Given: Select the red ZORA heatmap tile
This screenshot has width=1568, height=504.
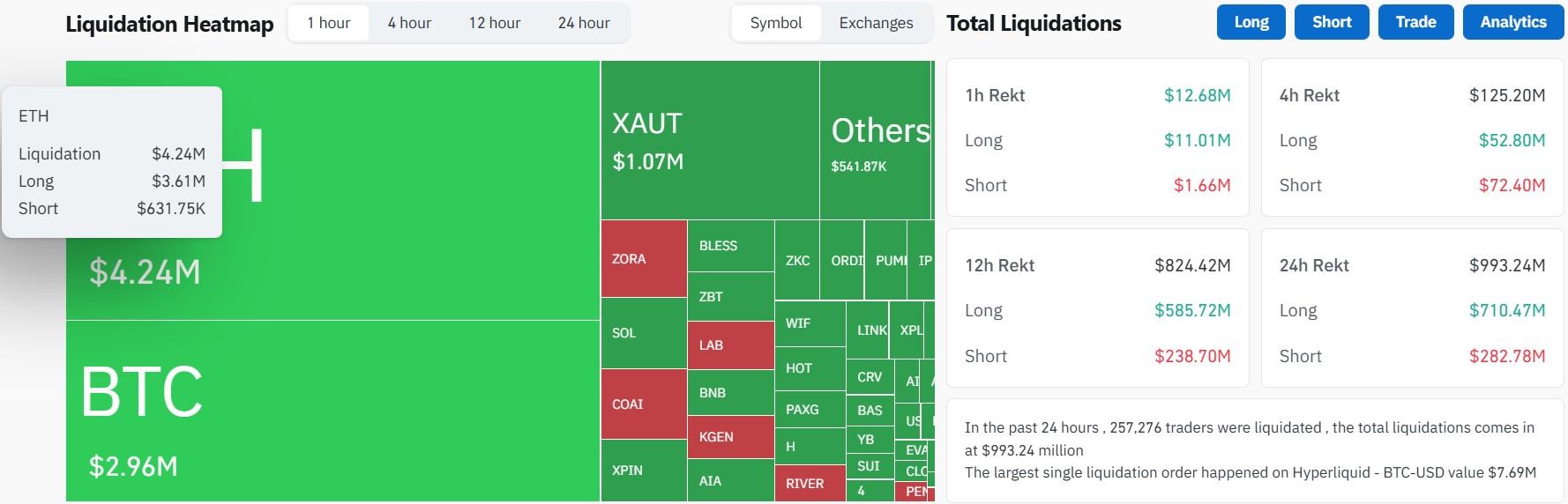Looking at the screenshot, I should coord(644,259).
